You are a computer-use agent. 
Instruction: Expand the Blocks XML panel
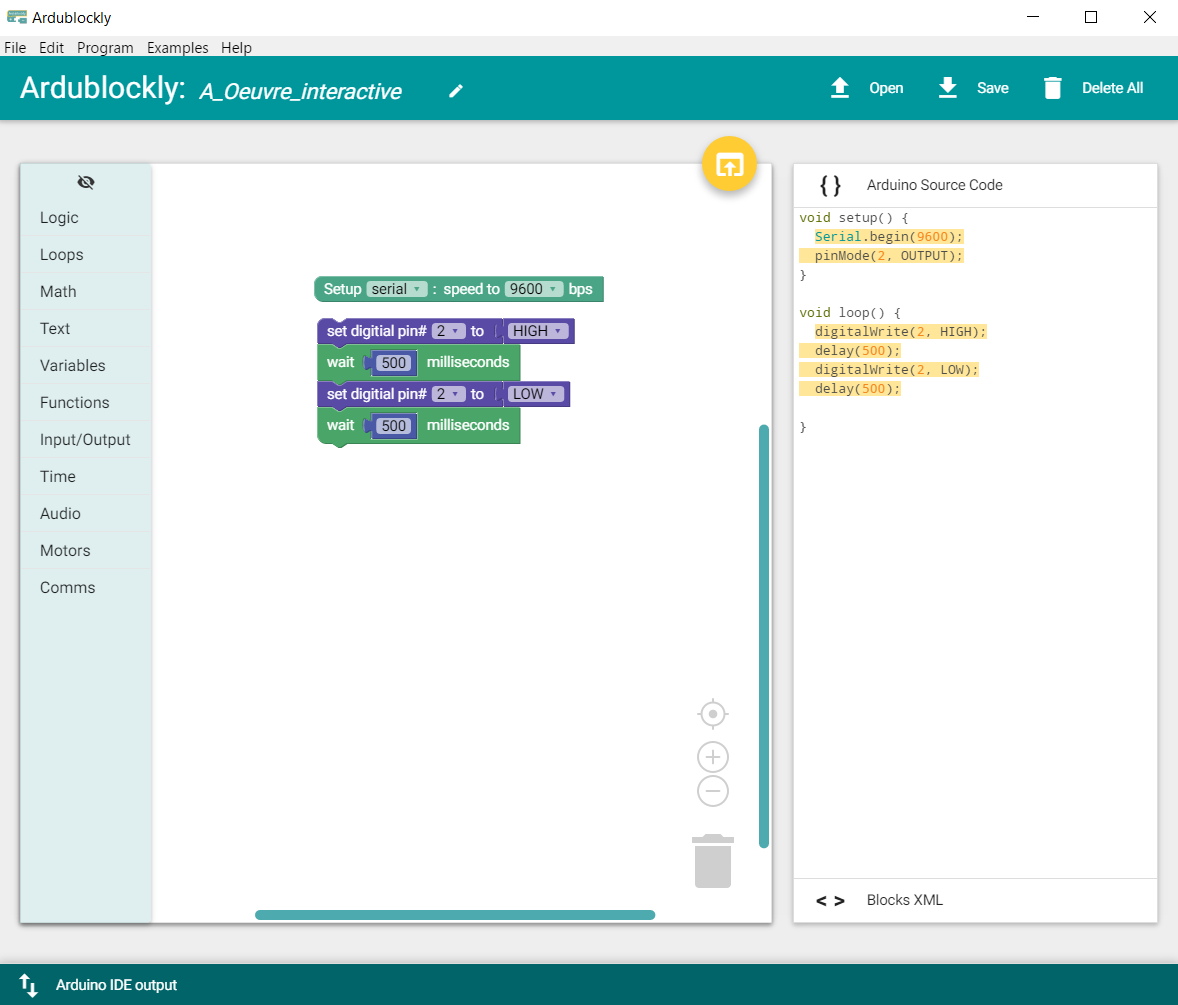(903, 900)
